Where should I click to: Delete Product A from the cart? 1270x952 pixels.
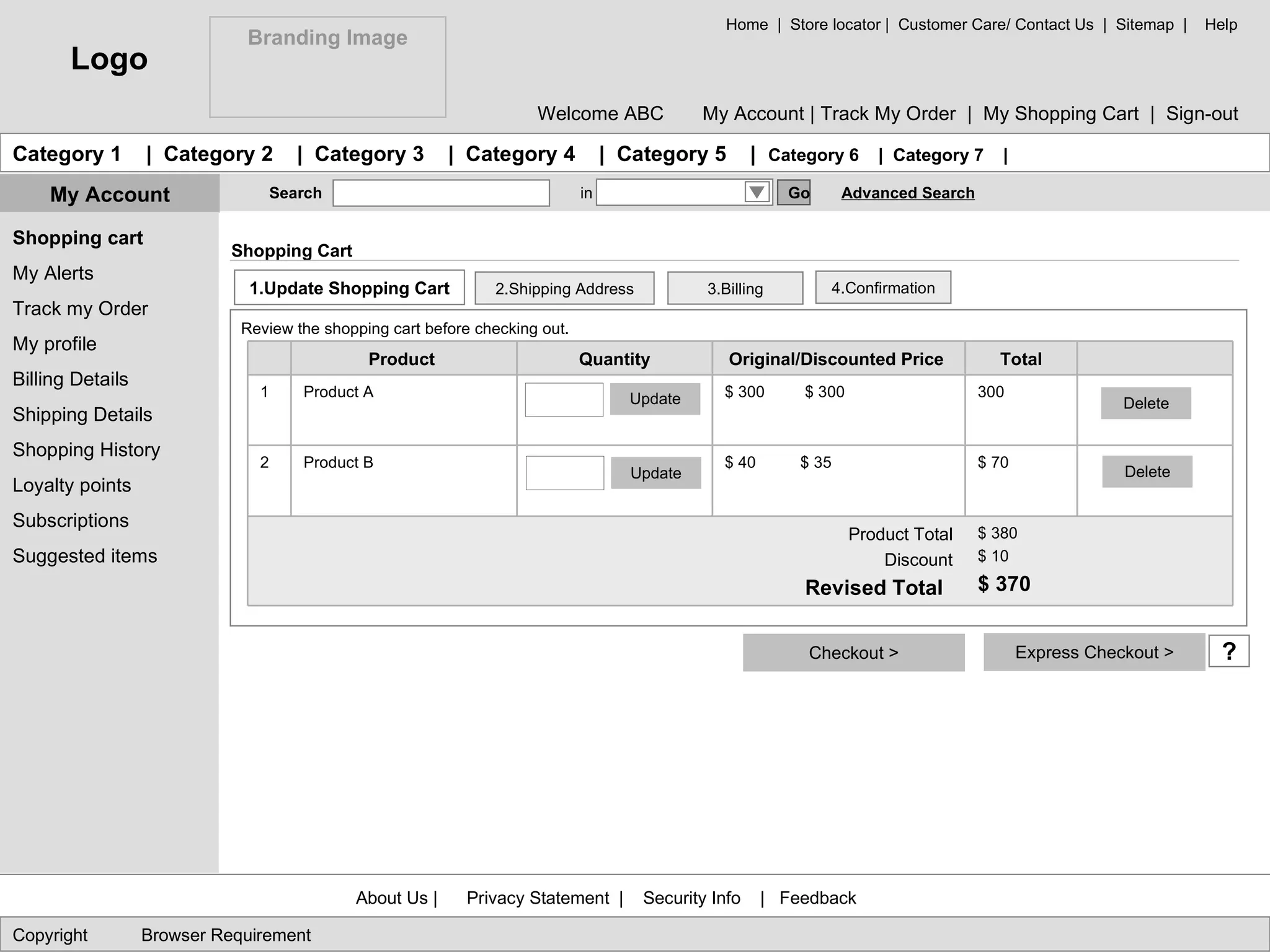click(x=1146, y=403)
